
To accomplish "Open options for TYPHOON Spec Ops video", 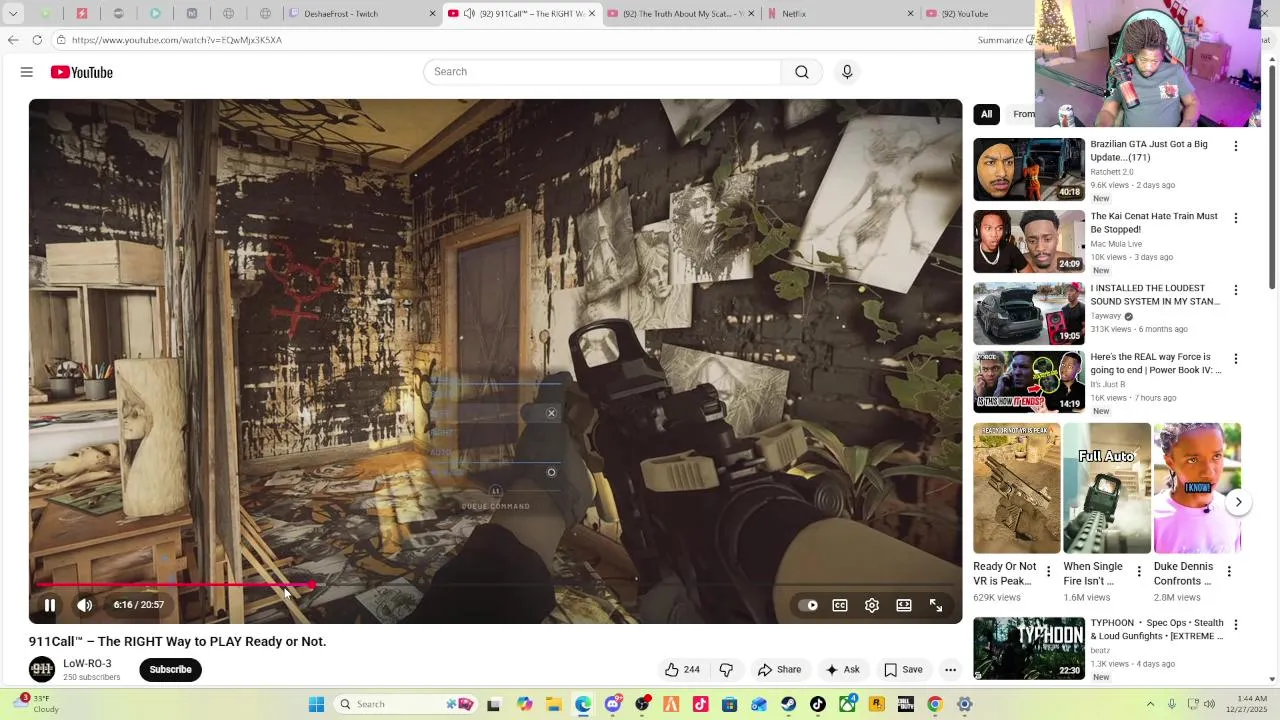I will [x=1236, y=626].
